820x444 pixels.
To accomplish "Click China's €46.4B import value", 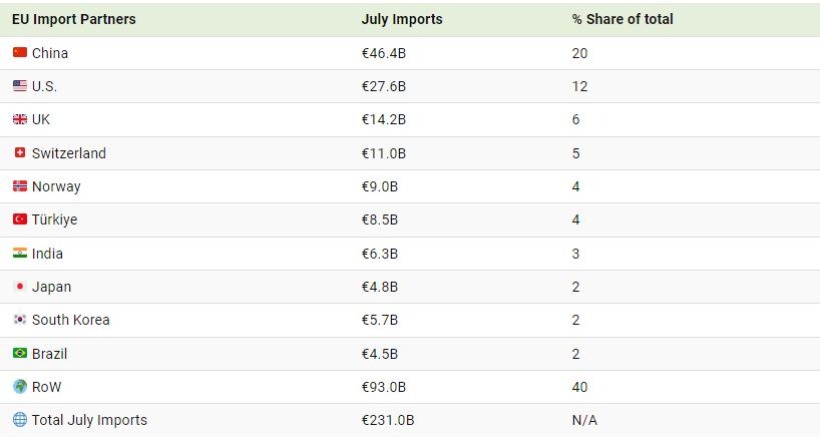I will [384, 53].
